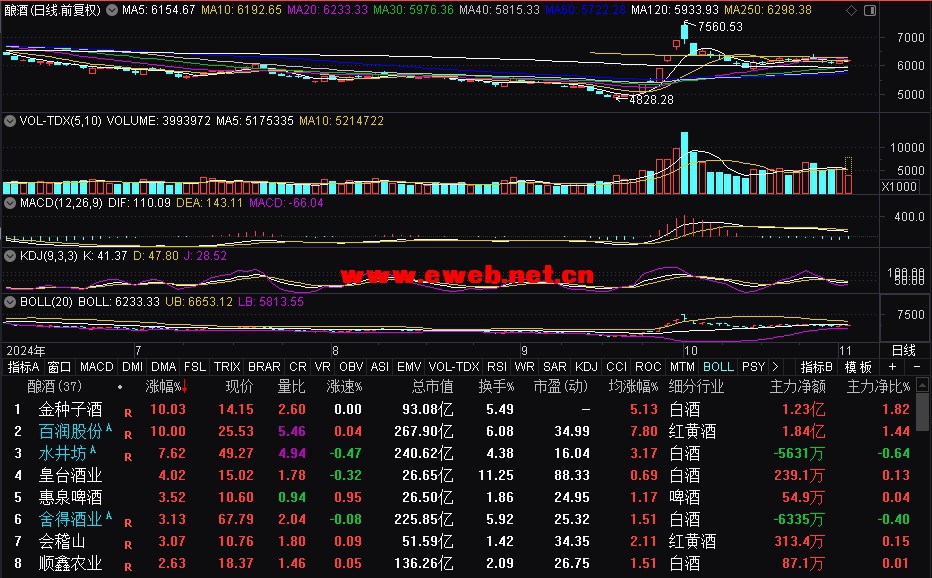Screen dimensions: 932x578
Task: Sort the list by 均涨幅% column
Action: pyautogui.click(x=633, y=387)
